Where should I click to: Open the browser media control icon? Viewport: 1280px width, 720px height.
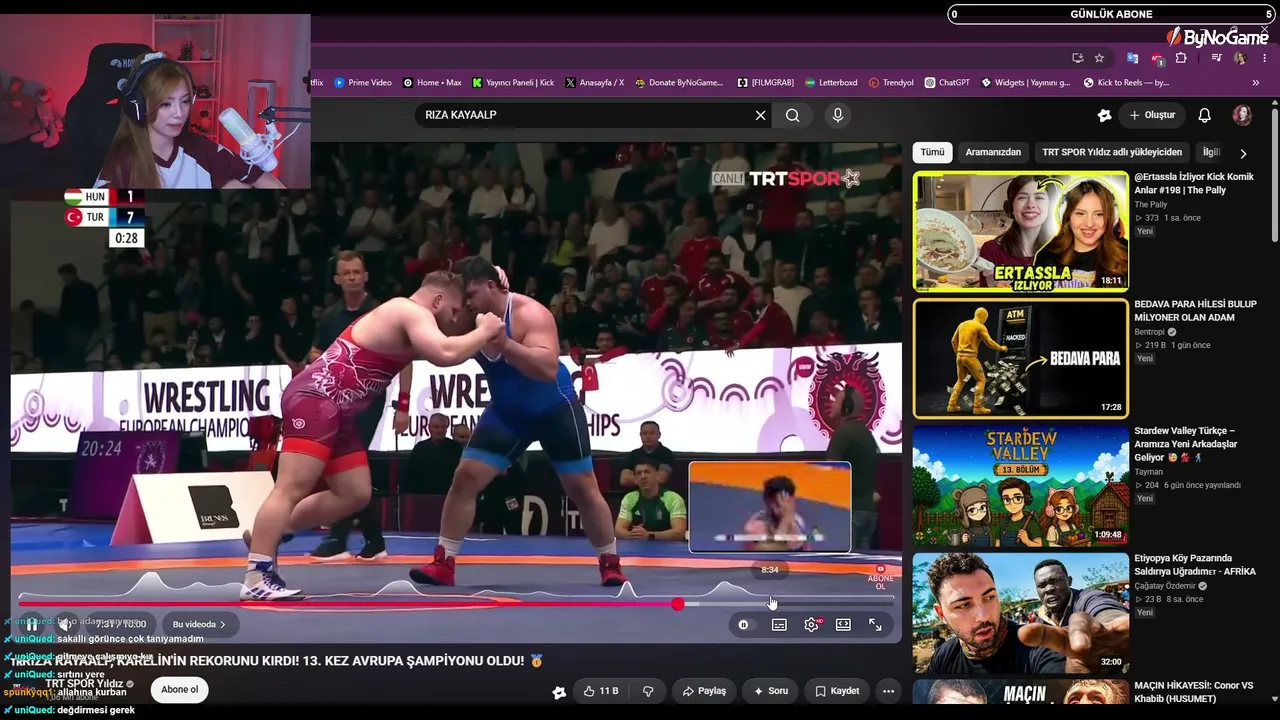click(1216, 58)
